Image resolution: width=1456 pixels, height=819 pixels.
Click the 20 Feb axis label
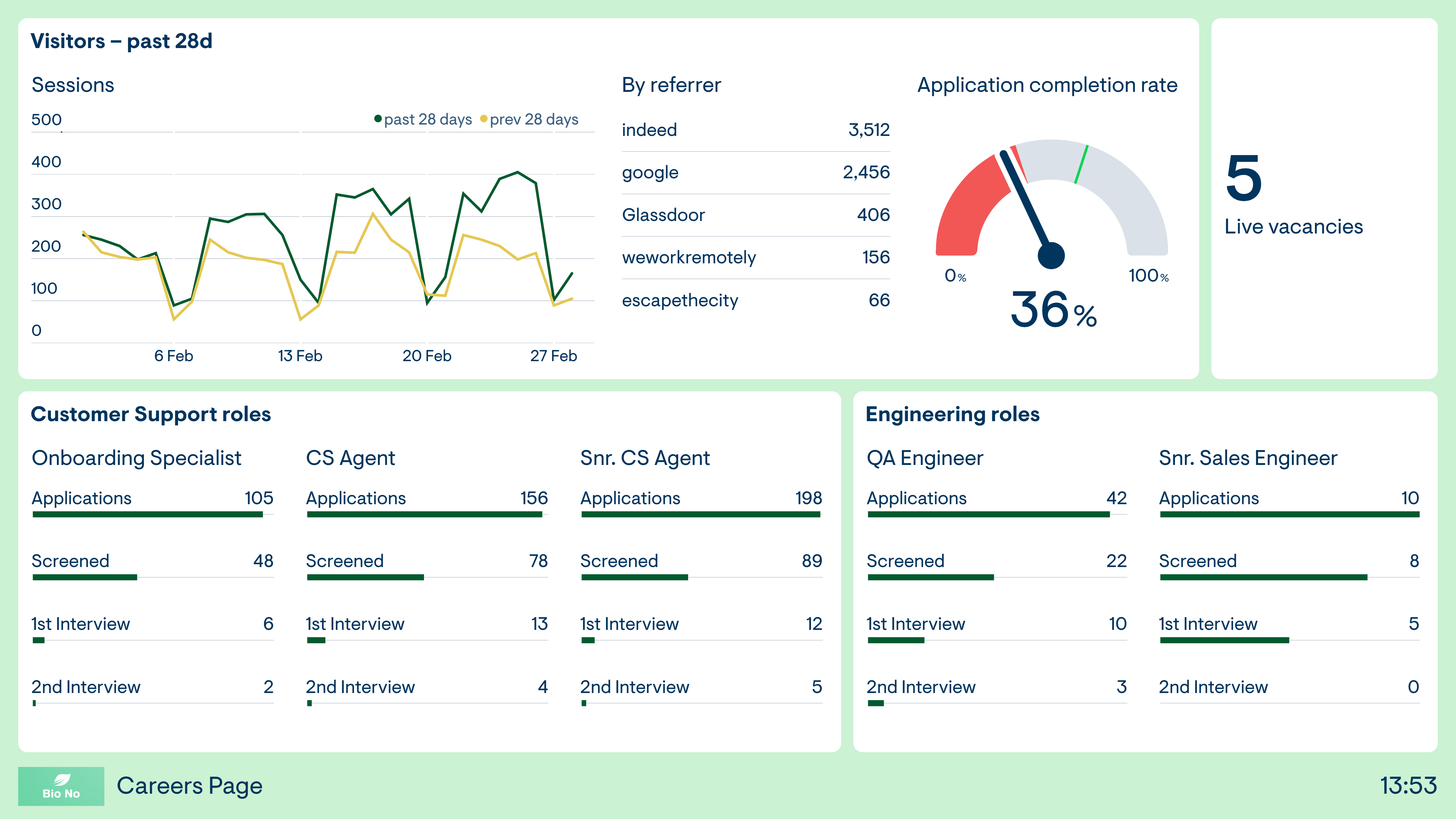[427, 356]
